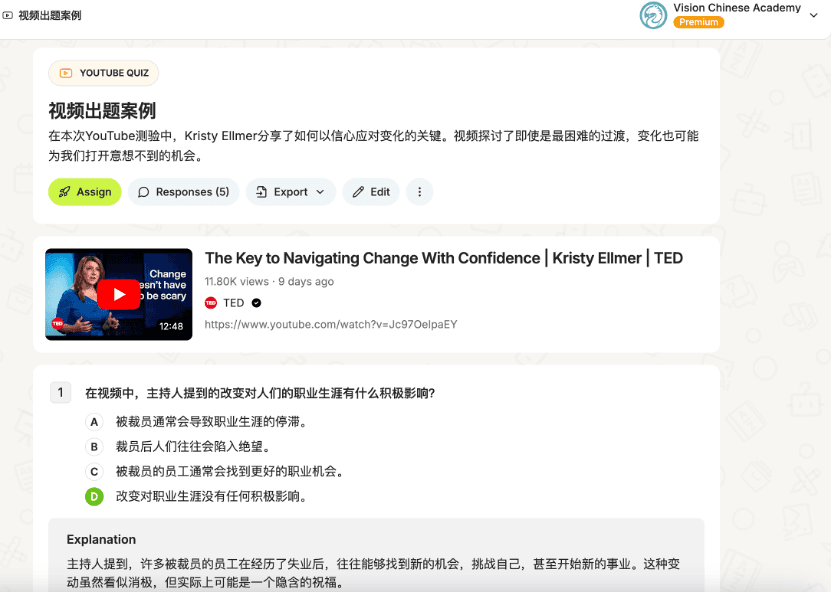Click the quiz title 视频出题案例 heading
Image resolution: width=832 pixels, height=592 pixels.
pos(102,111)
